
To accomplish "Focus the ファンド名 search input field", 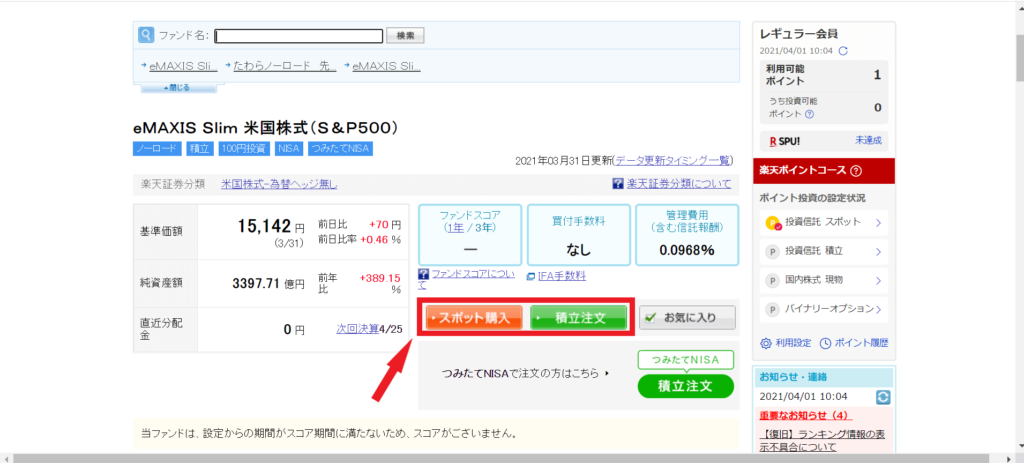I will (298, 36).
